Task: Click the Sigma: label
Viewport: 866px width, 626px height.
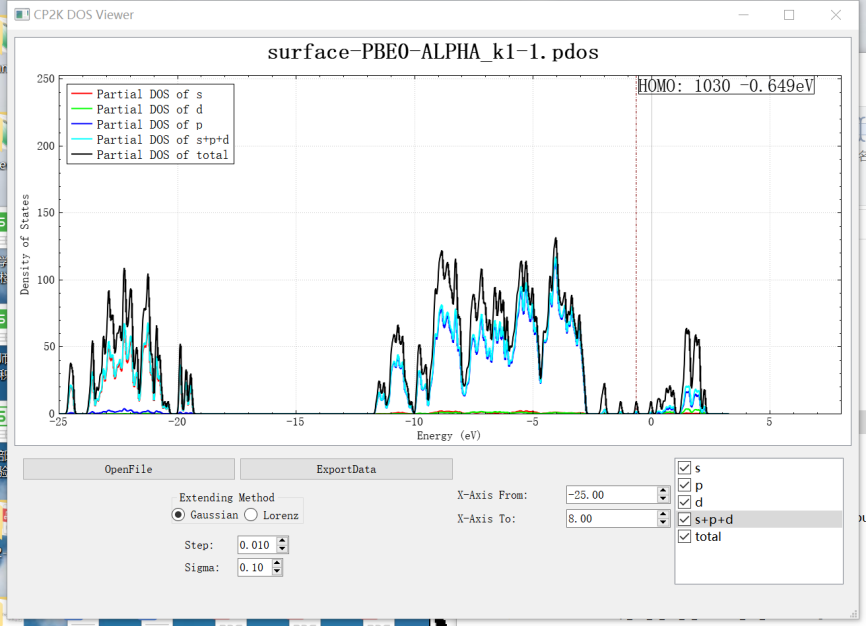Action: pos(202,568)
